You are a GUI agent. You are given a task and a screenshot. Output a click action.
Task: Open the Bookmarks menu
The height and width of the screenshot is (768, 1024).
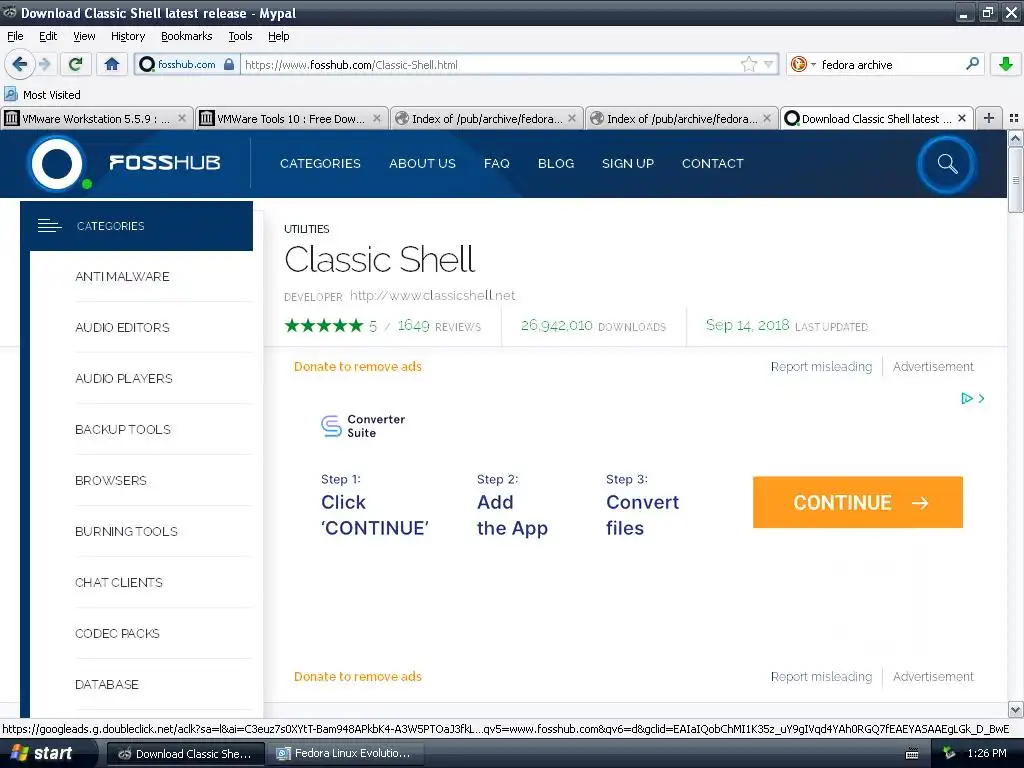point(186,36)
